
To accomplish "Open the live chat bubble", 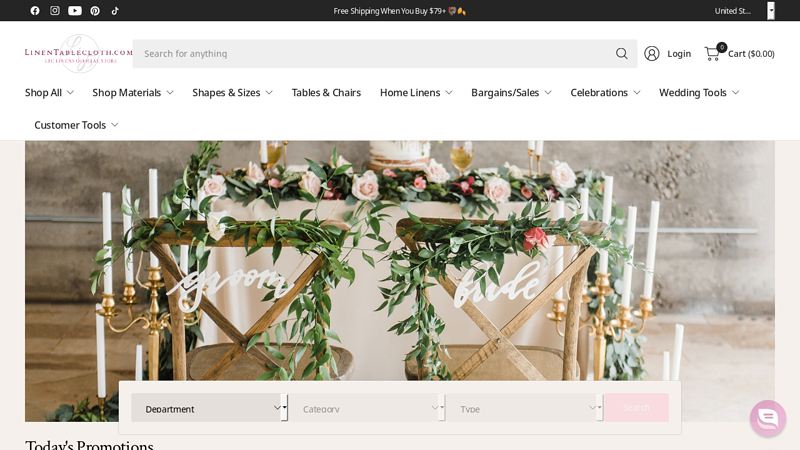I will 767,418.
